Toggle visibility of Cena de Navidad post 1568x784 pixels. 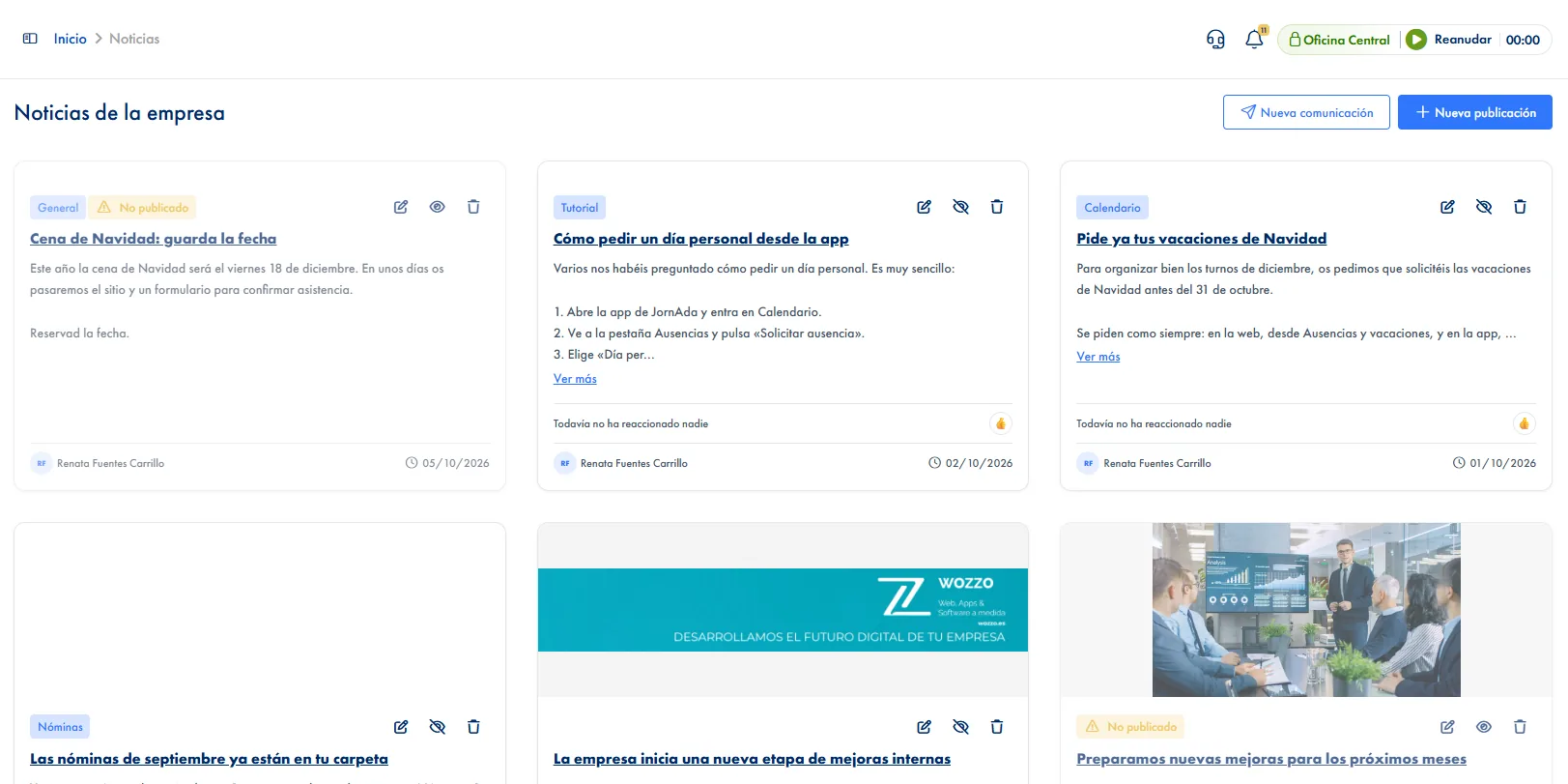[438, 207]
